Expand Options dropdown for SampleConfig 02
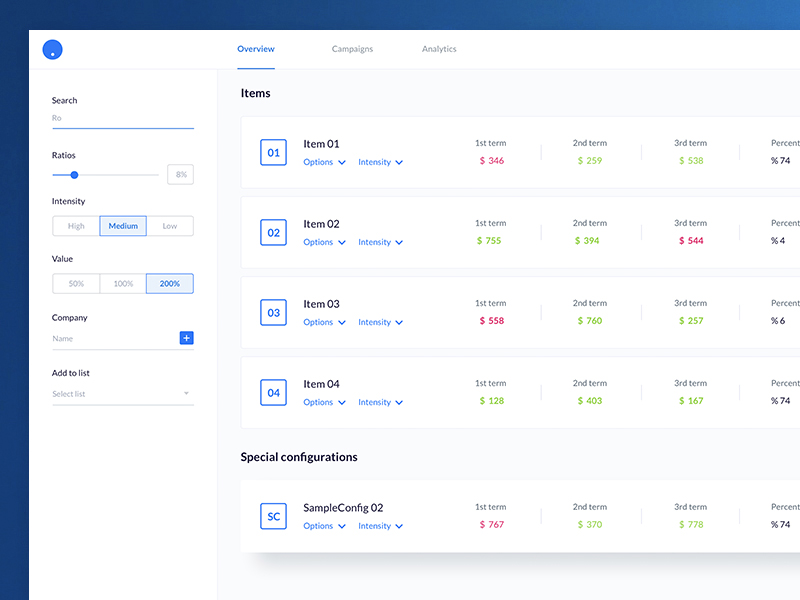 point(324,526)
